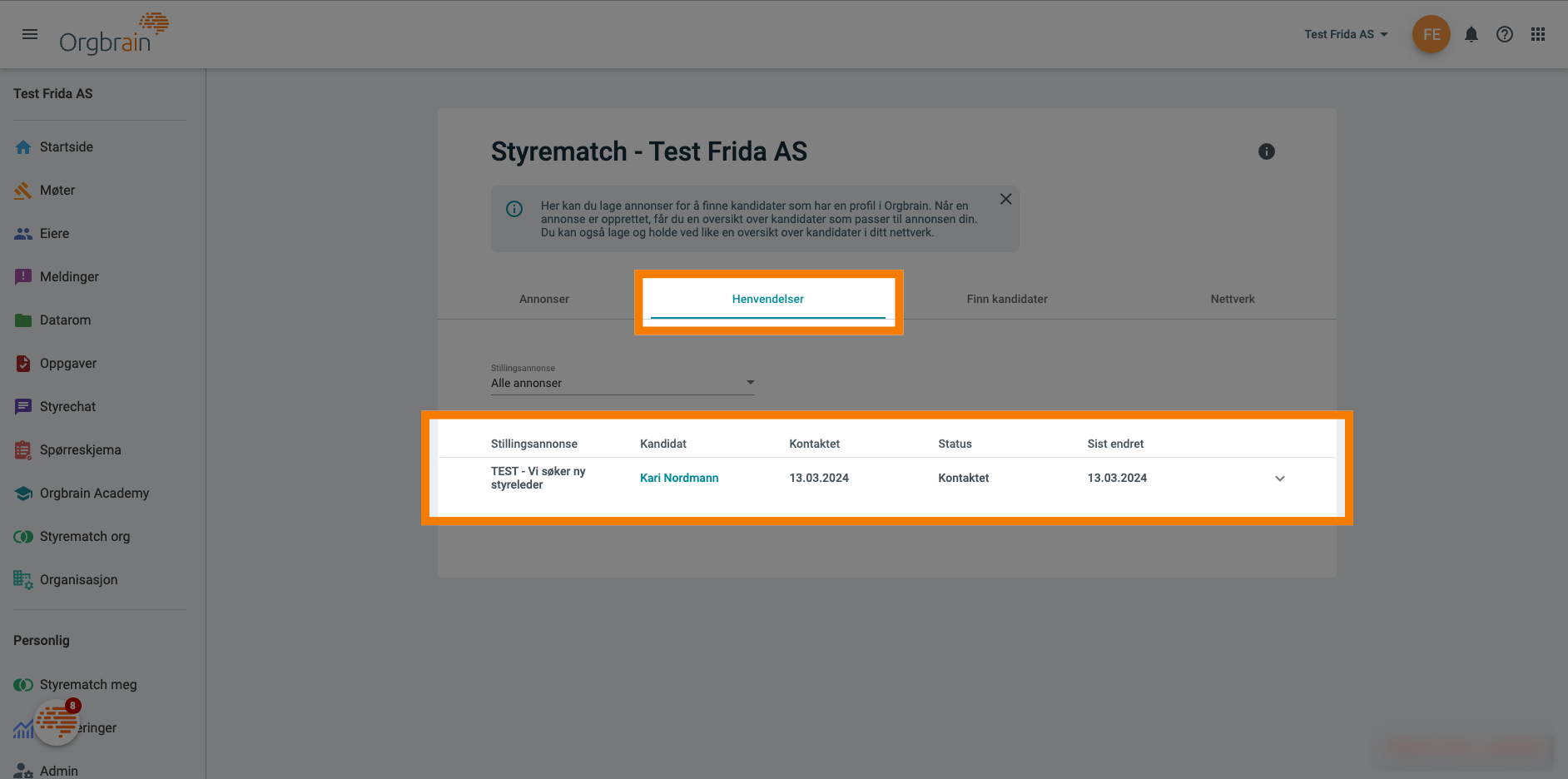Screen dimensions: 1568x779
Task: Click the Startside home icon
Action: (23, 147)
